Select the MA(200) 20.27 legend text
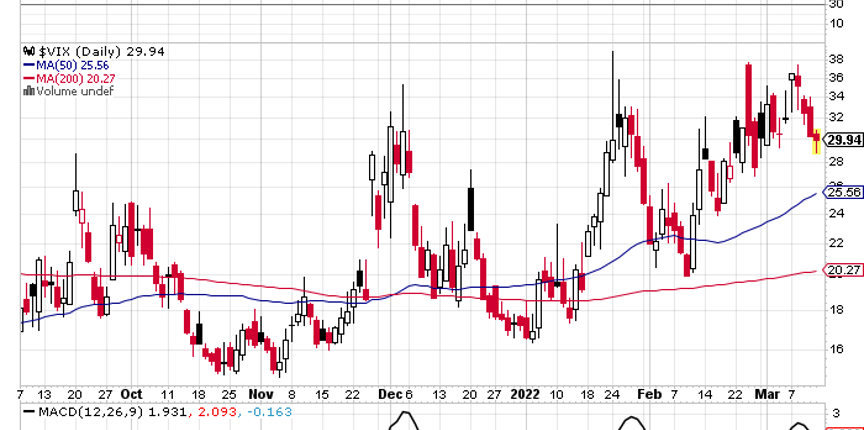The width and height of the screenshot is (864, 430). point(76,78)
